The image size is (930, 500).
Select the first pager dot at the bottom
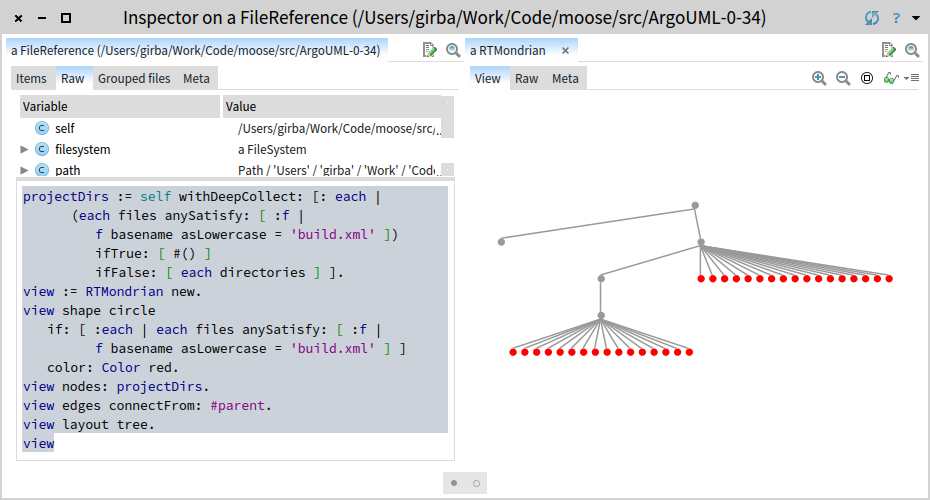(454, 483)
